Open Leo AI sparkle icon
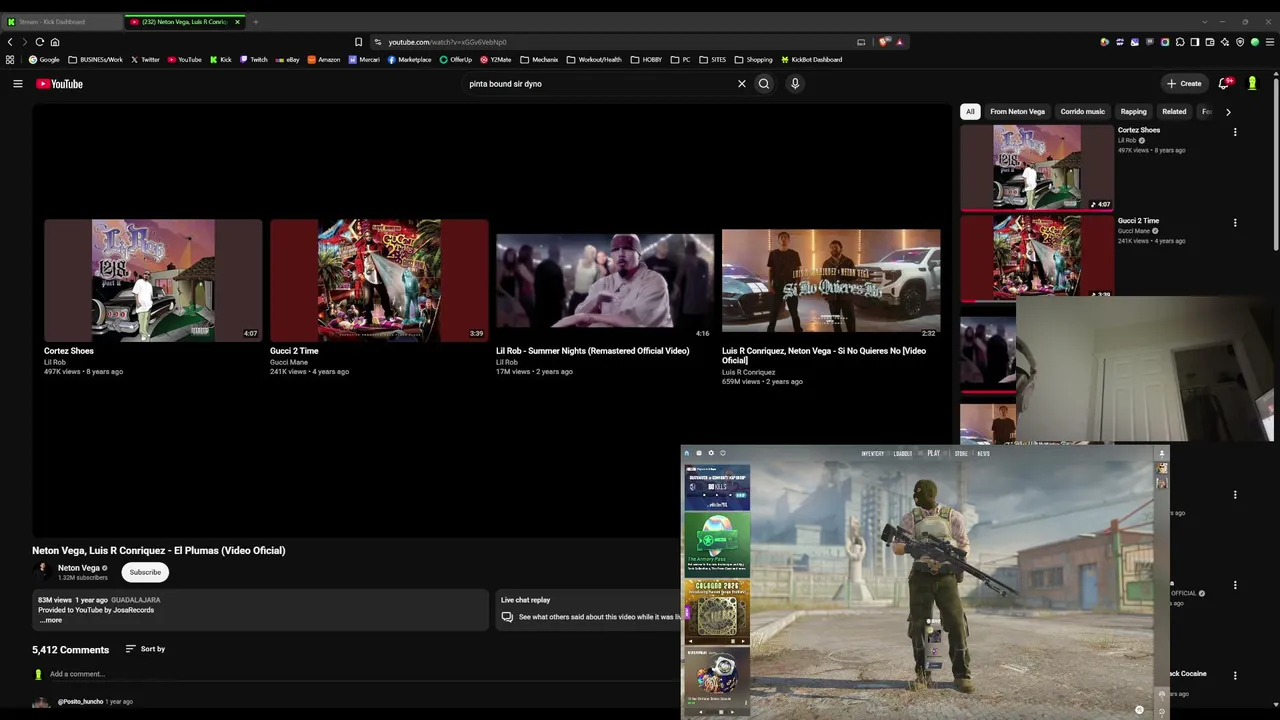The width and height of the screenshot is (1280, 720). pos(1225,42)
